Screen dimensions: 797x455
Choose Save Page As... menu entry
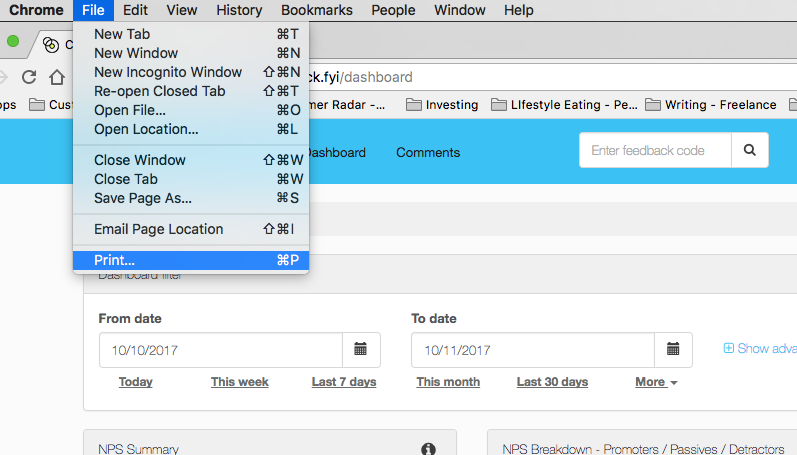pos(142,198)
